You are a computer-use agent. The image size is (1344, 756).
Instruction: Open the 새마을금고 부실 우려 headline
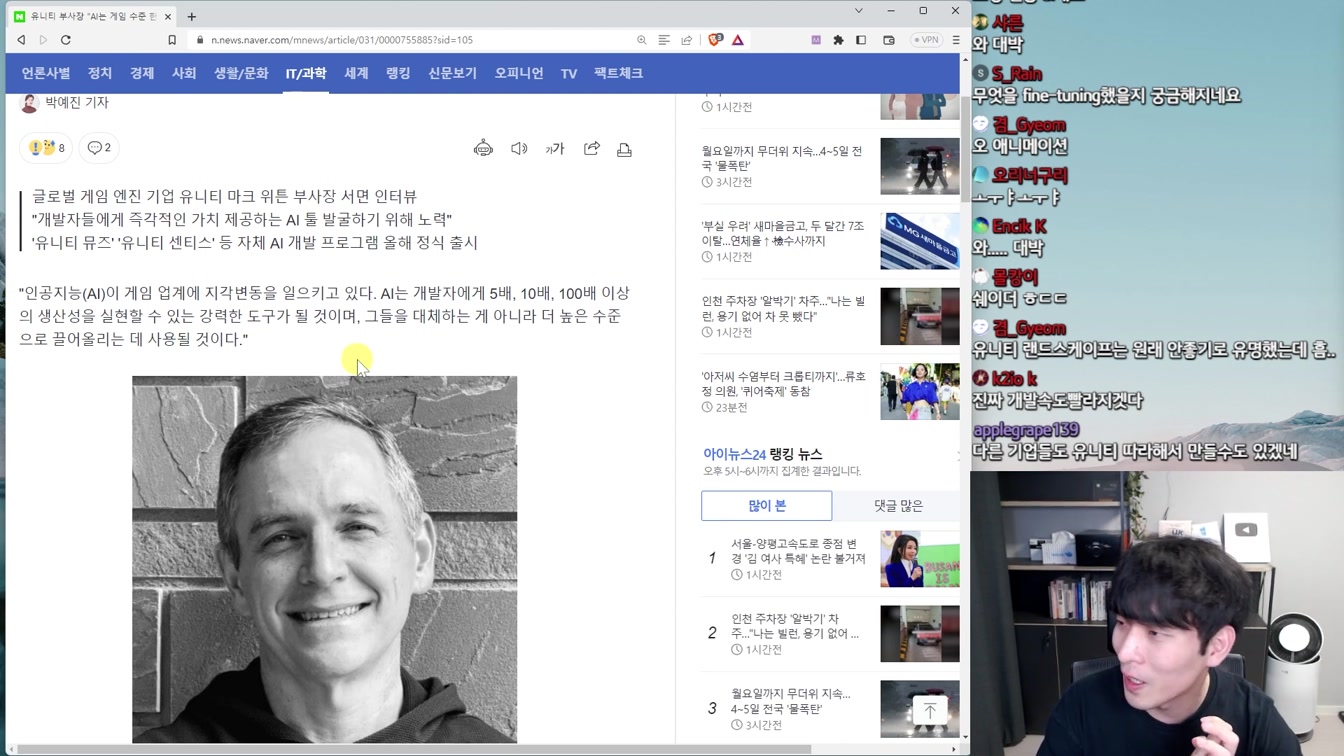pos(782,233)
